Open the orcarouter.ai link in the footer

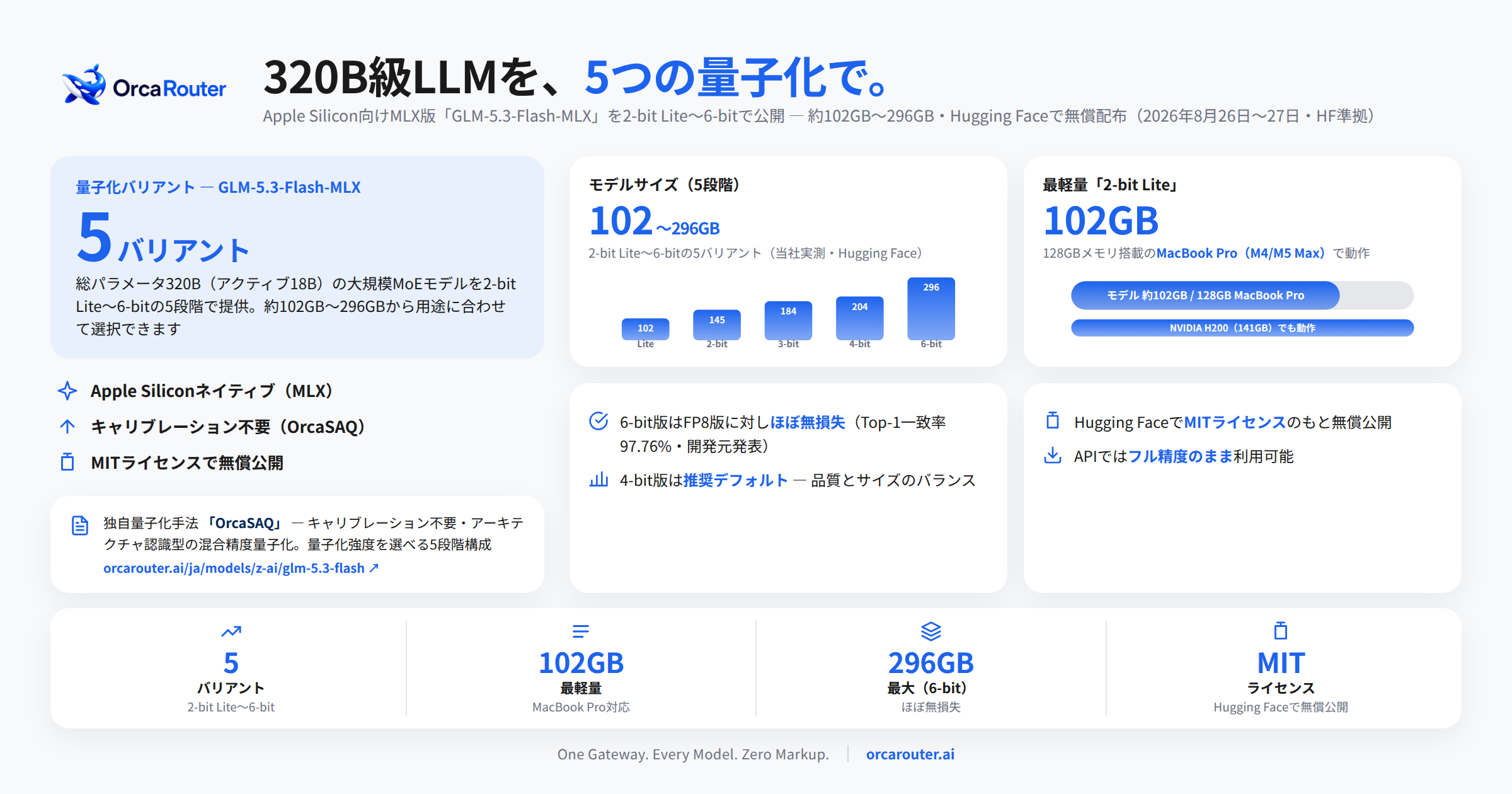[x=910, y=754]
